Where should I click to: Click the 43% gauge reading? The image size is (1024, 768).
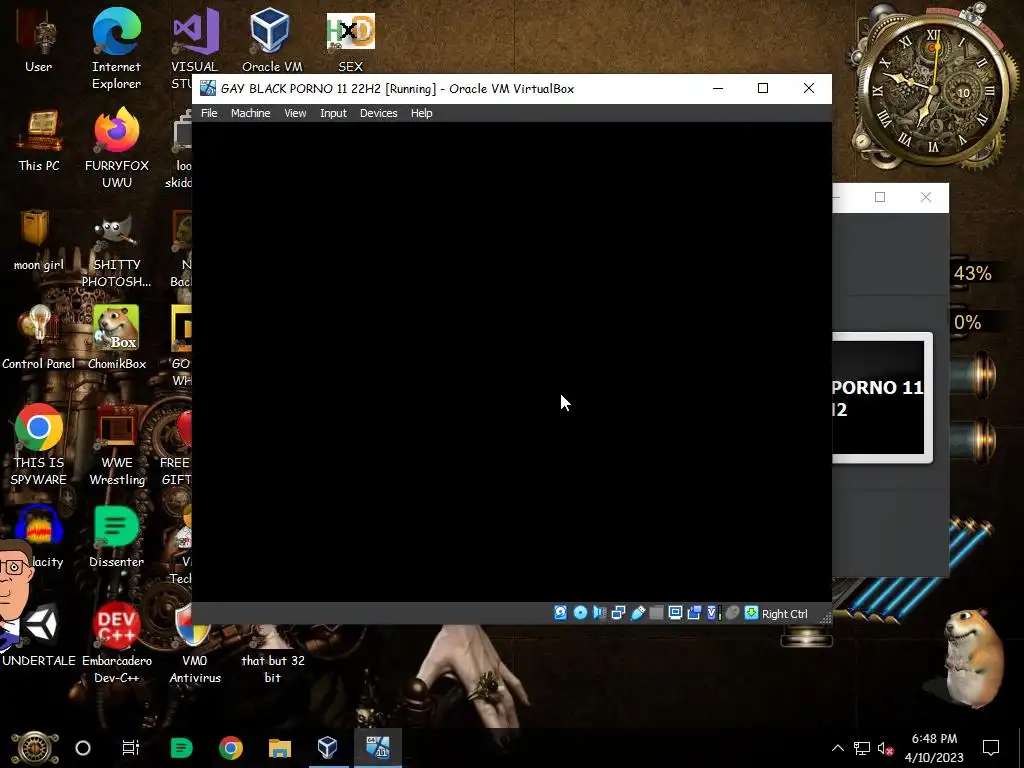tap(972, 273)
